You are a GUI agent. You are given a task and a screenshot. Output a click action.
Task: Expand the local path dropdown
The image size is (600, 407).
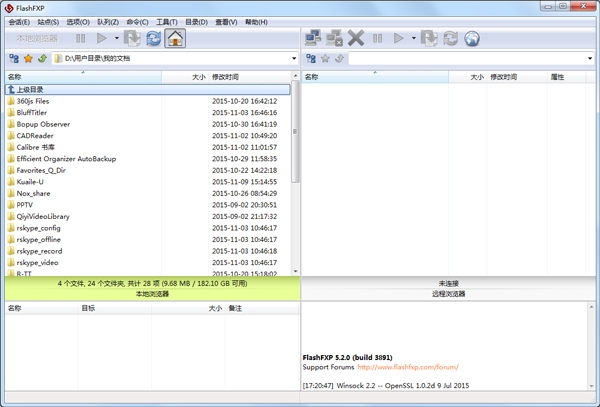pos(294,59)
